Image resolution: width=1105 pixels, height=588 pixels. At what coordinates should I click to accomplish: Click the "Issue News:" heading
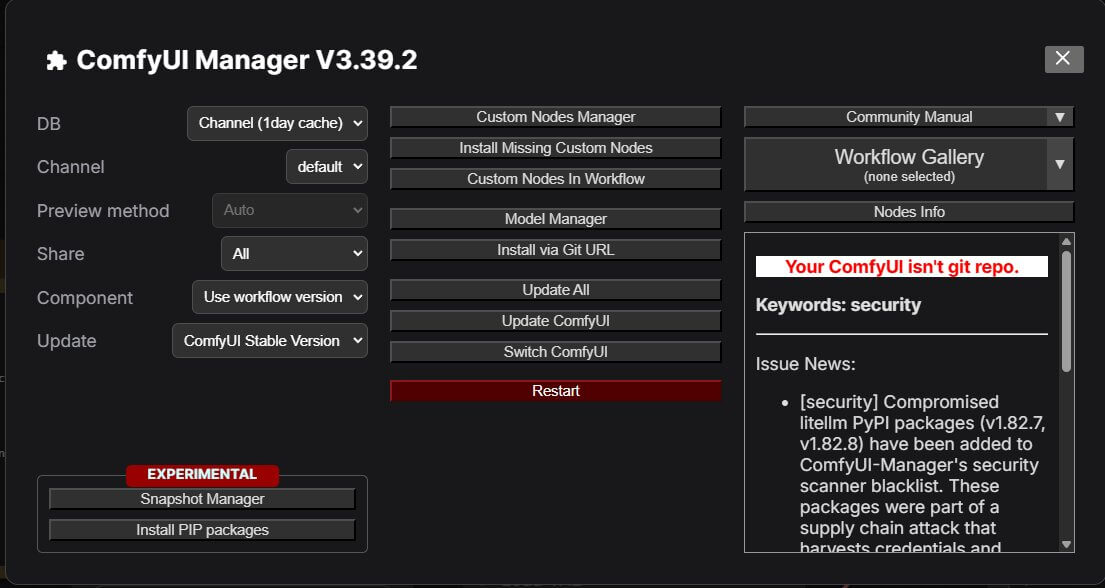click(805, 365)
